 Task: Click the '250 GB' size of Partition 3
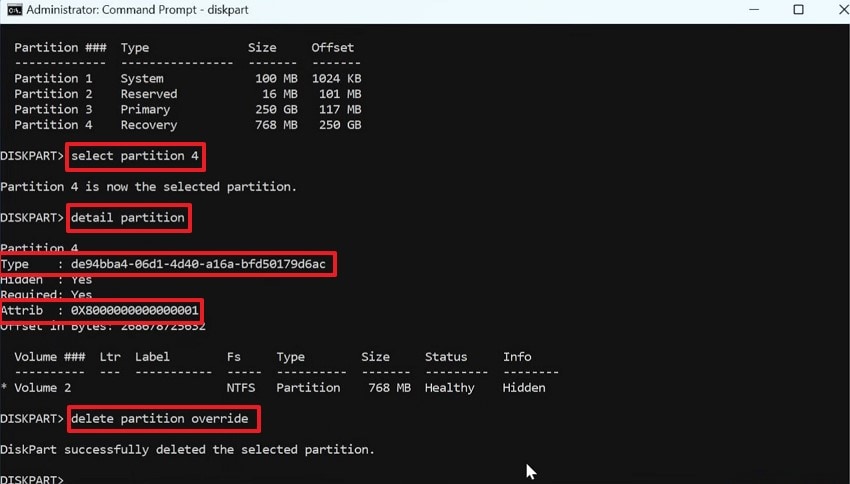(276, 109)
